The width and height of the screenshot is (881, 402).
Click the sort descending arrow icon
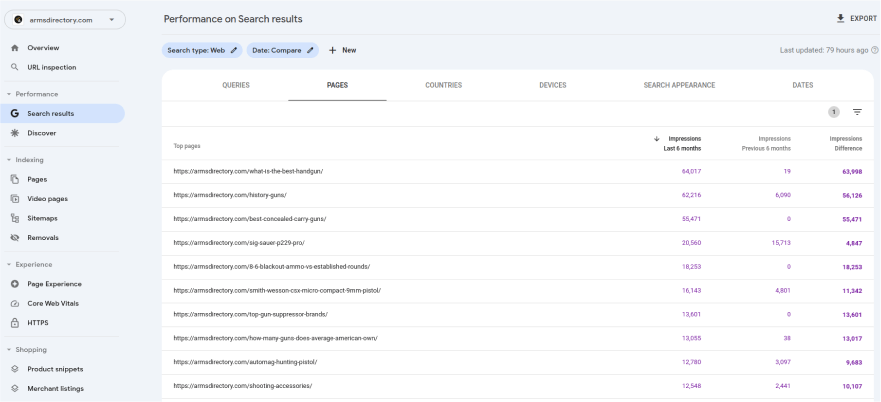tap(656, 138)
